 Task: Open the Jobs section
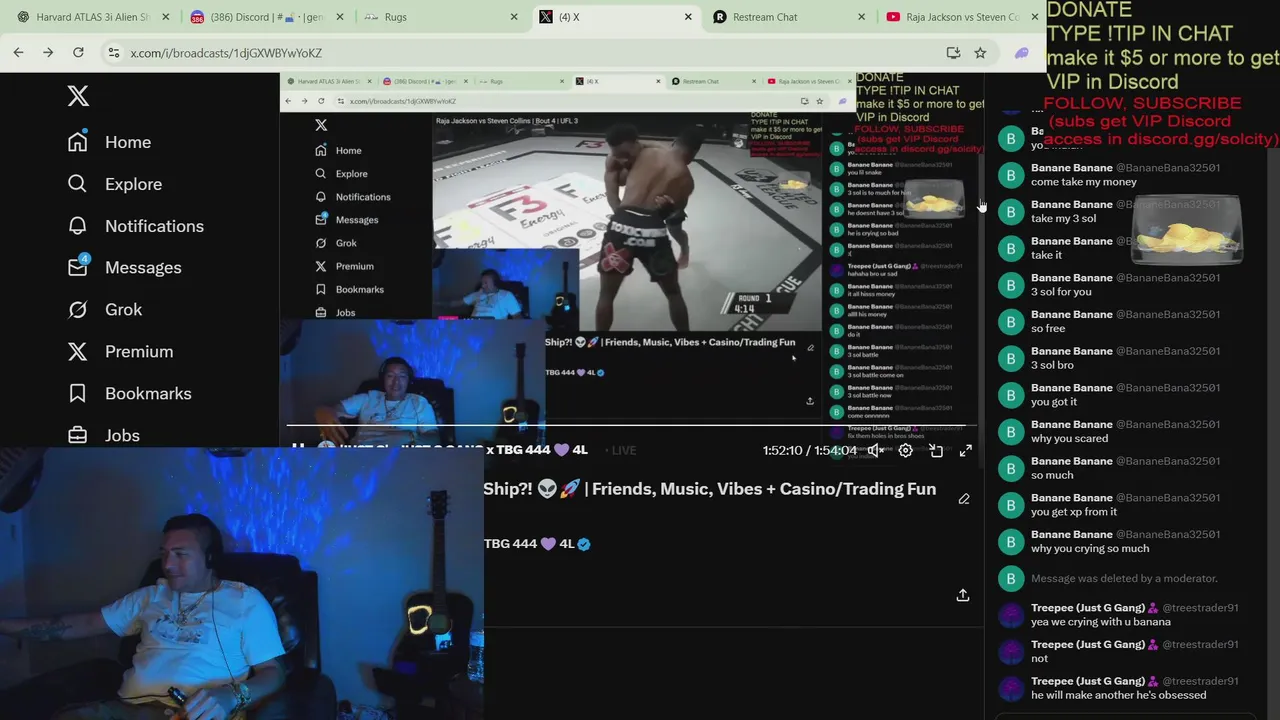pos(103,435)
